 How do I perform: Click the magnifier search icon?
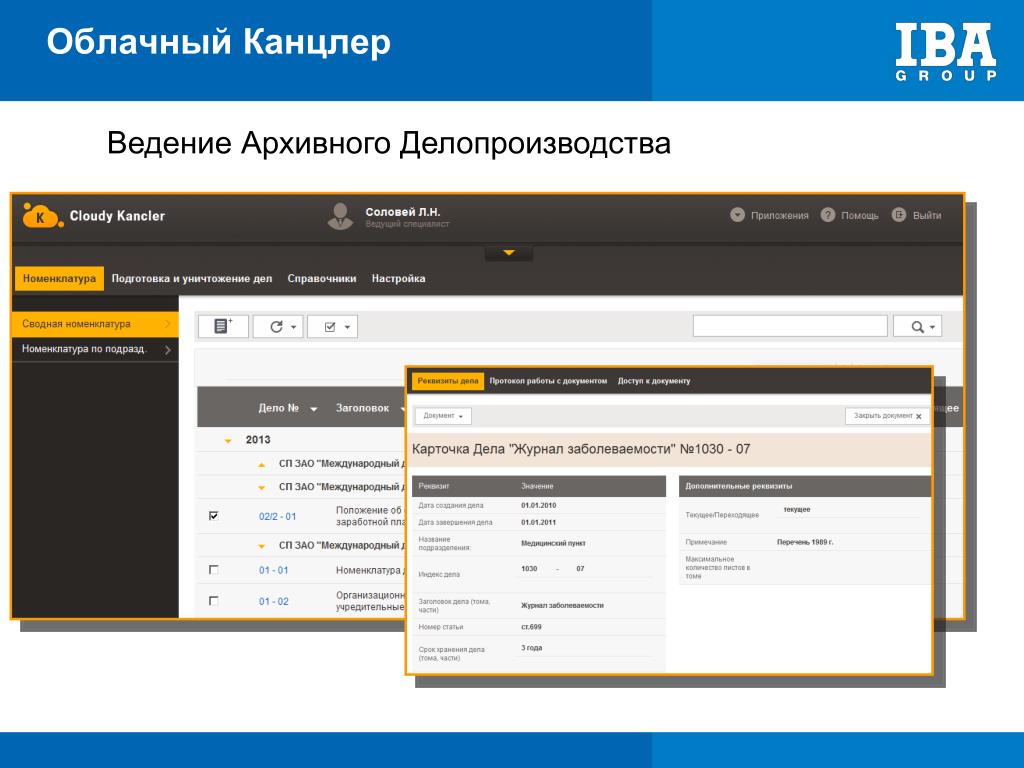click(918, 327)
